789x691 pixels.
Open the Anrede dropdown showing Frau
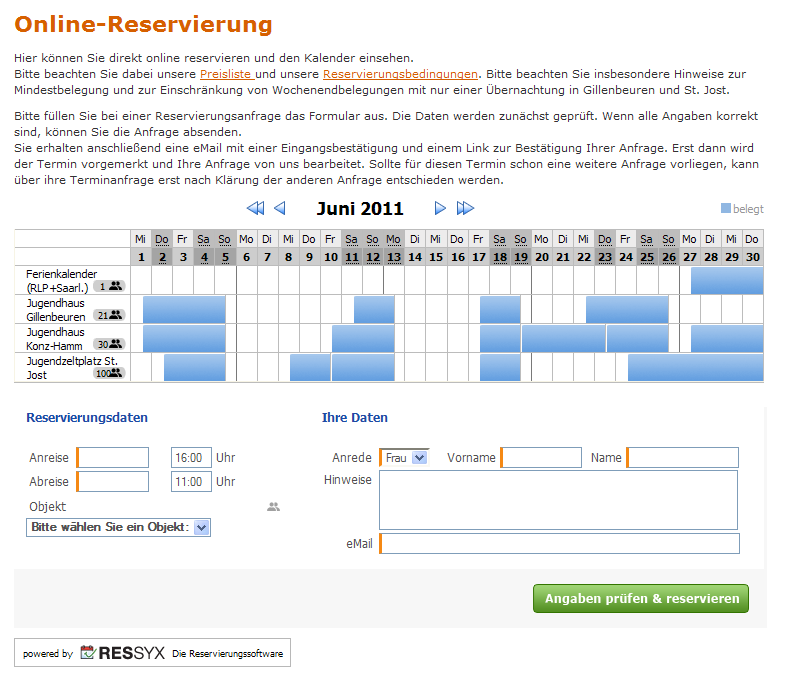click(404, 458)
